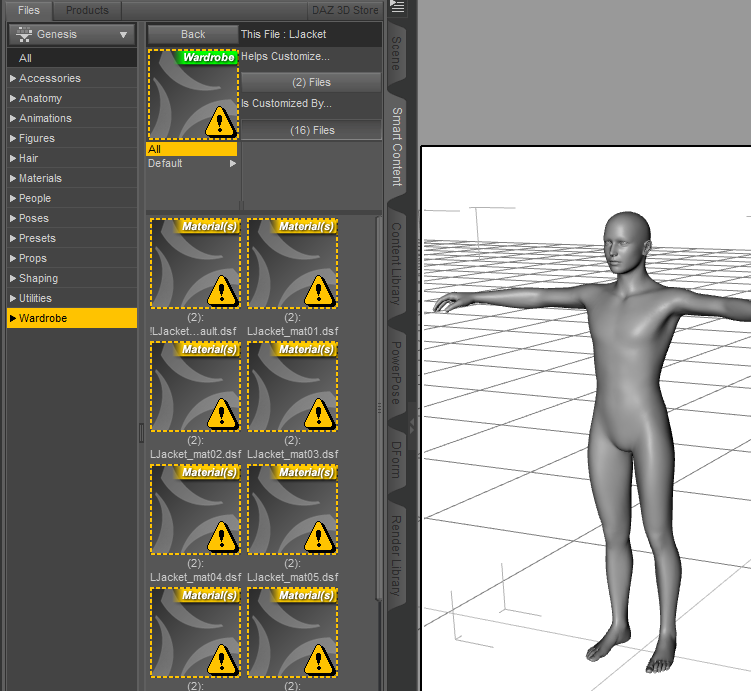Select the !LJacket...ault.dsf material thumbnail
The height and width of the screenshot is (691, 751).
tap(195, 263)
